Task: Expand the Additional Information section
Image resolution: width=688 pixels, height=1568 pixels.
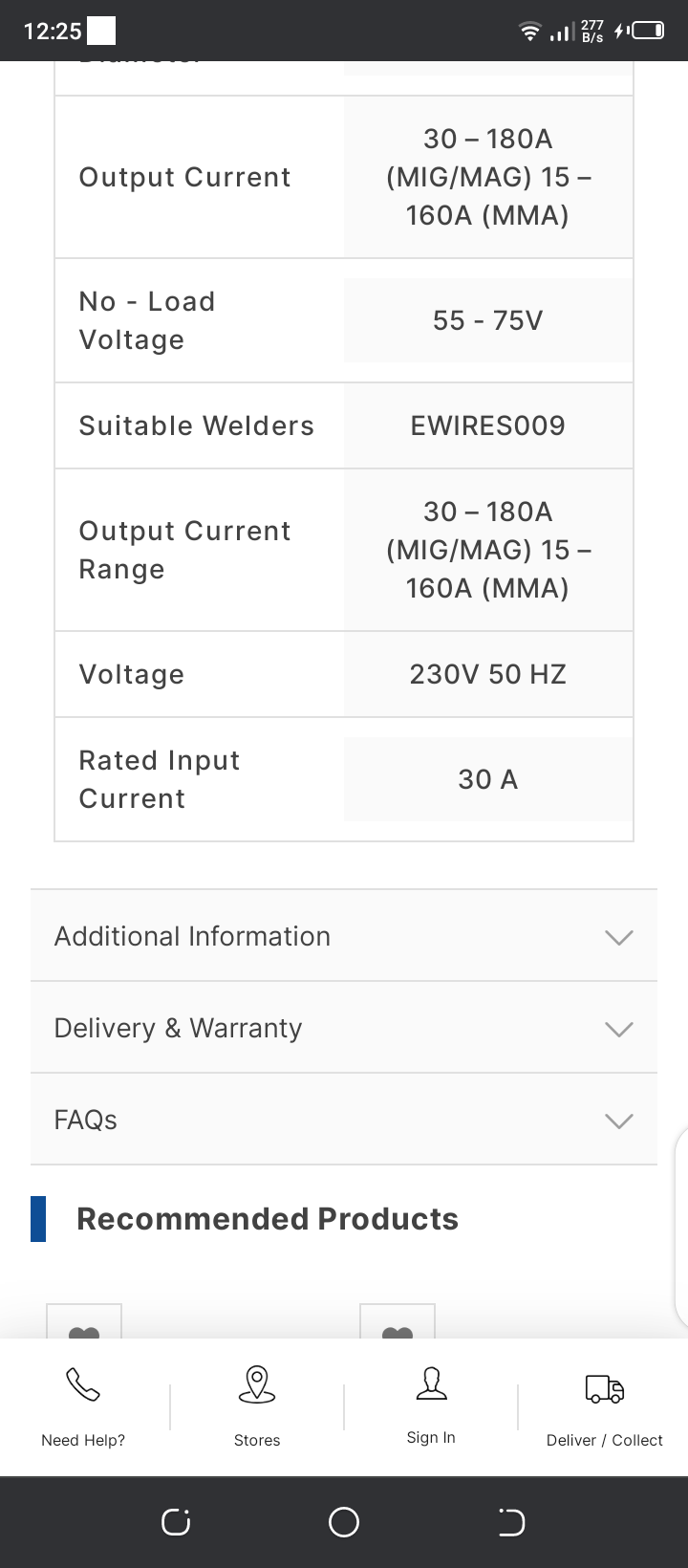Action: [x=344, y=936]
